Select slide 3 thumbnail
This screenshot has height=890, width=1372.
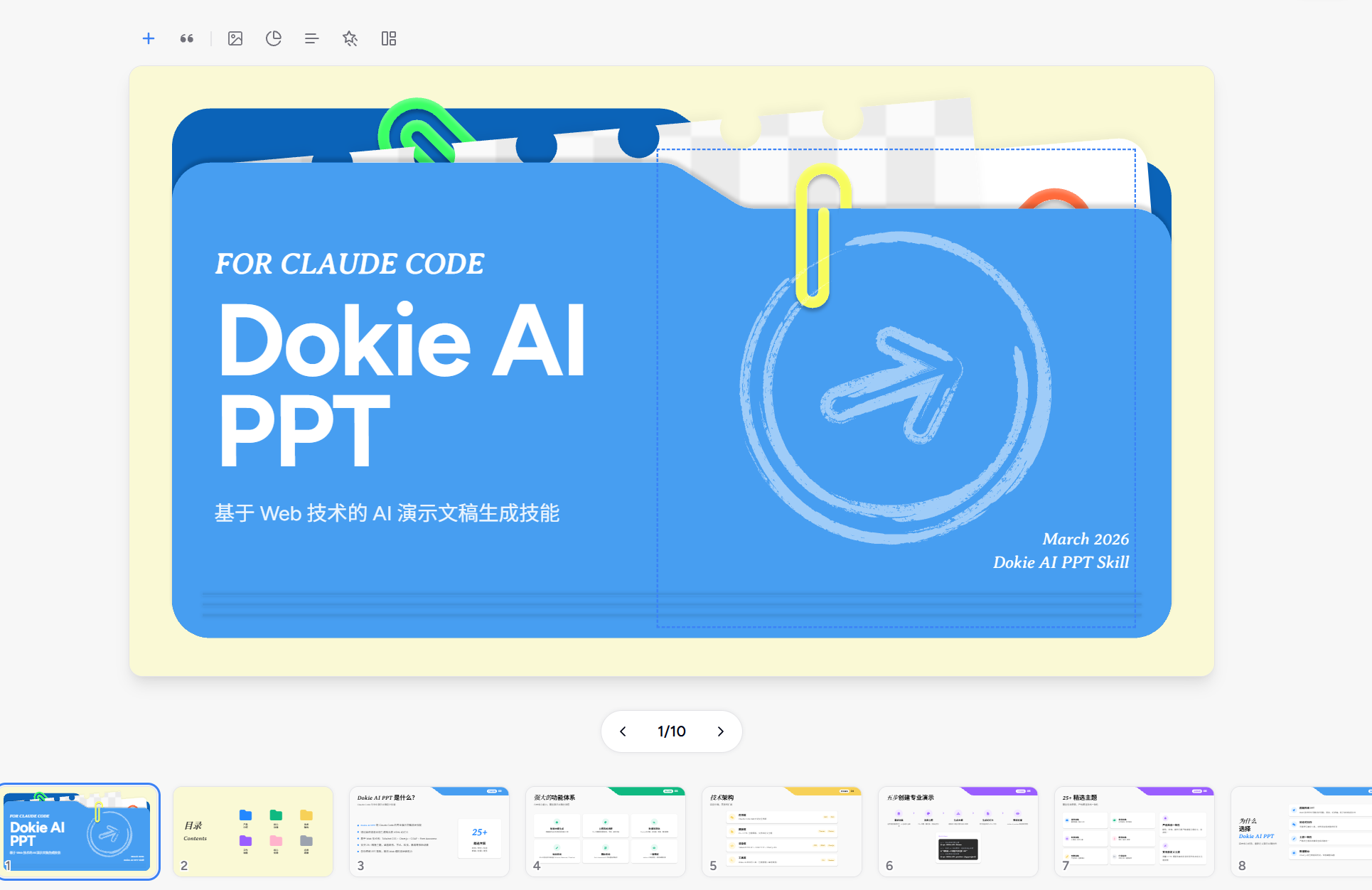coord(429,831)
